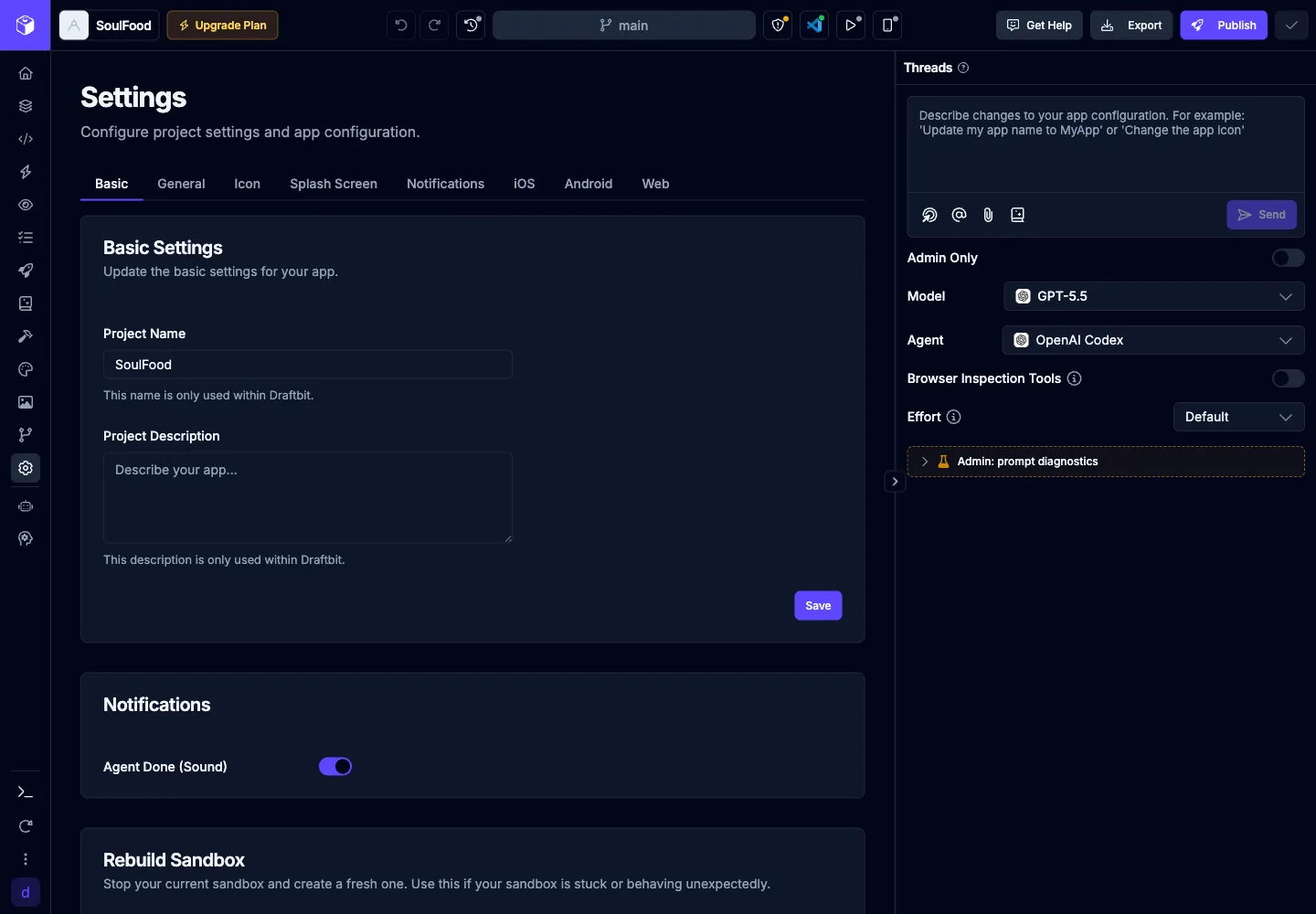
Task: Toggle the Admin Only switch
Action: [x=1289, y=258]
